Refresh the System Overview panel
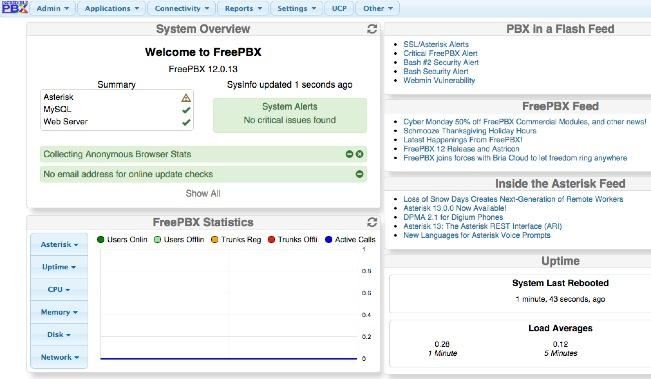The width and height of the screenshot is (651, 379). click(x=372, y=29)
